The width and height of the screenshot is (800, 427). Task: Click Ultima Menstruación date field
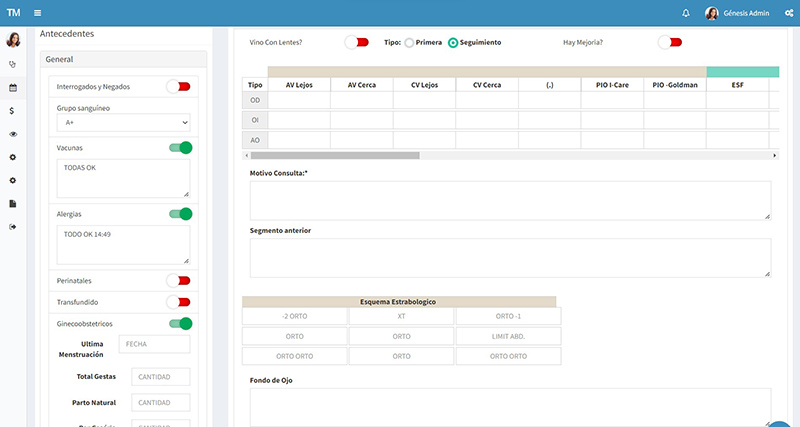point(155,344)
